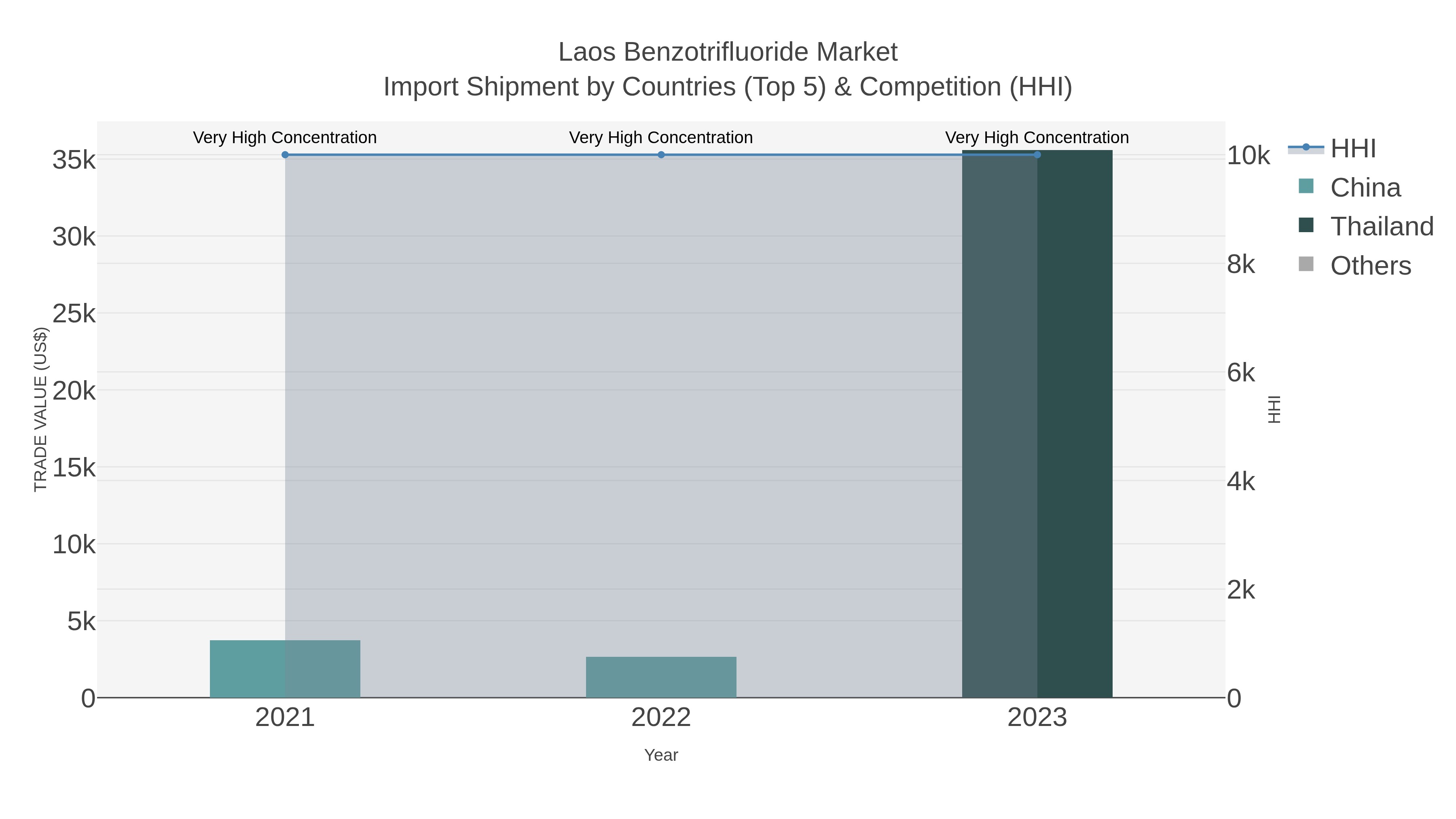The width and height of the screenshot is (1456, 819).
Task: Click the China legend color swatch
Action: (1306, 186)
